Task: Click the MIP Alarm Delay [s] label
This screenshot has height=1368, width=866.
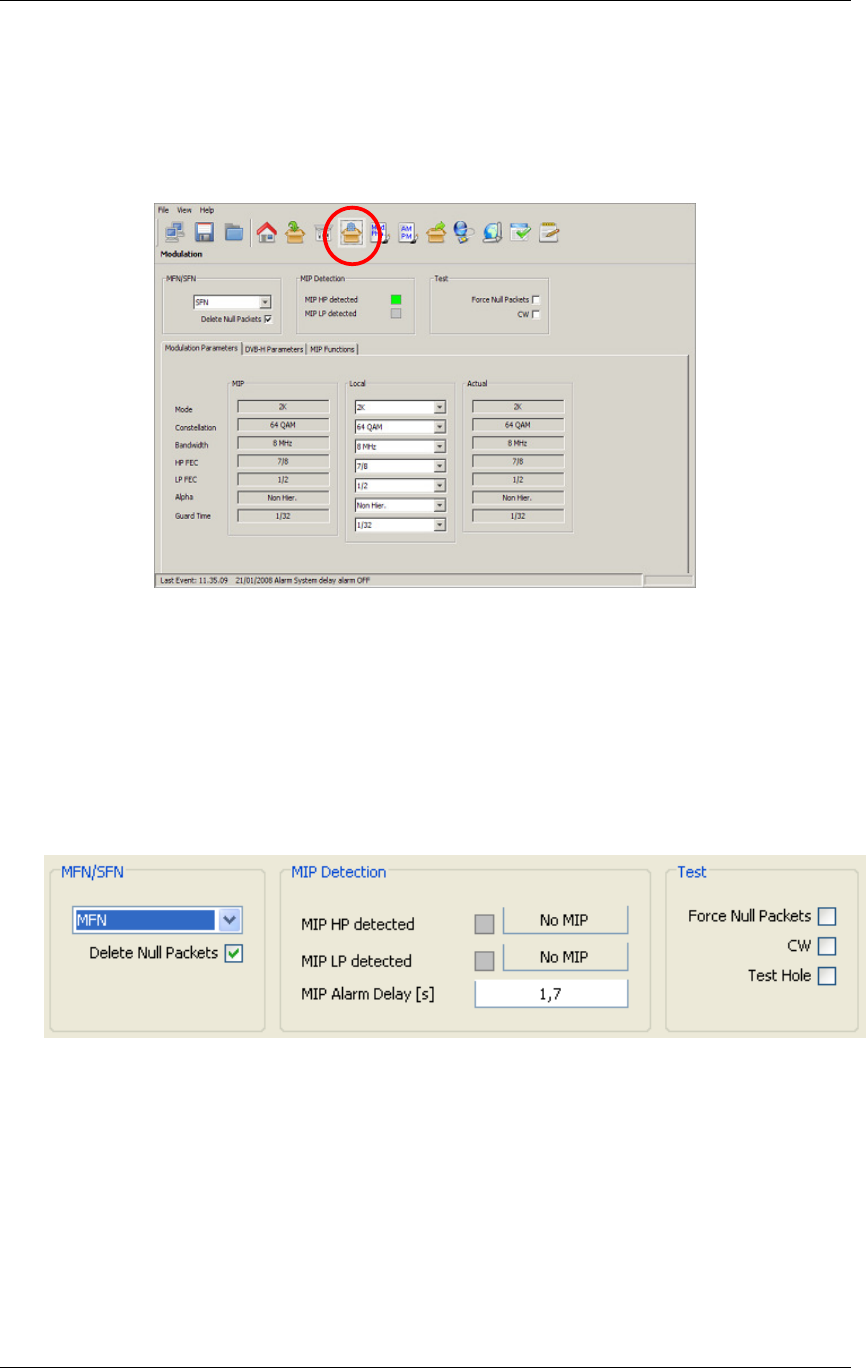Action: click(x=369, y=993)
